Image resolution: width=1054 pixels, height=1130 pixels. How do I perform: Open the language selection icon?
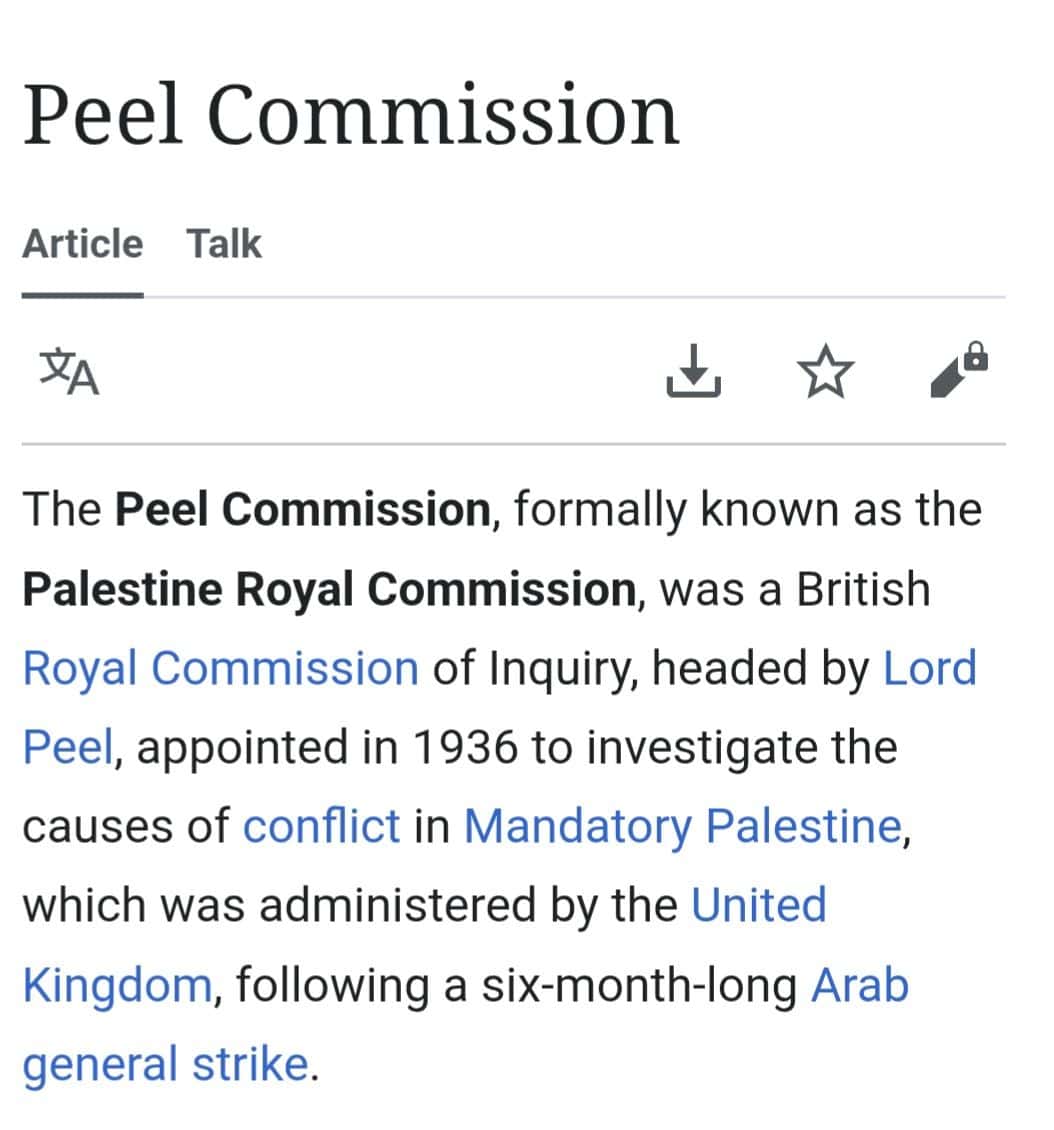(x=69, y=371)
